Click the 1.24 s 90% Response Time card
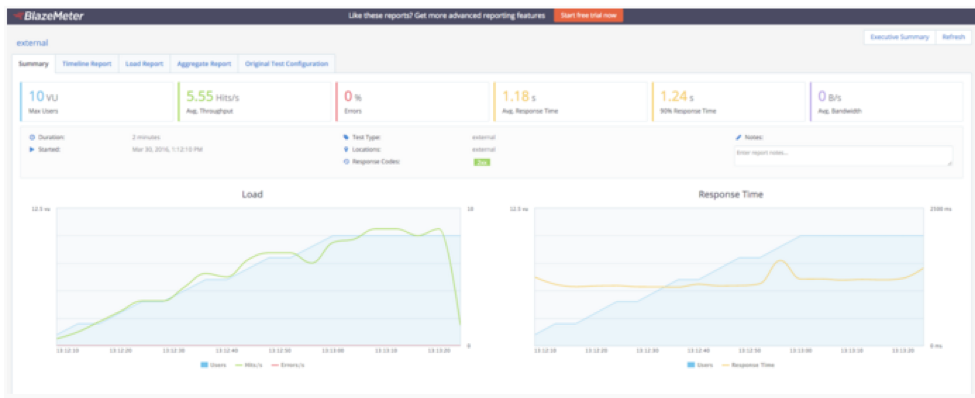This screenshot has height=398, width=975. point(728,101)
